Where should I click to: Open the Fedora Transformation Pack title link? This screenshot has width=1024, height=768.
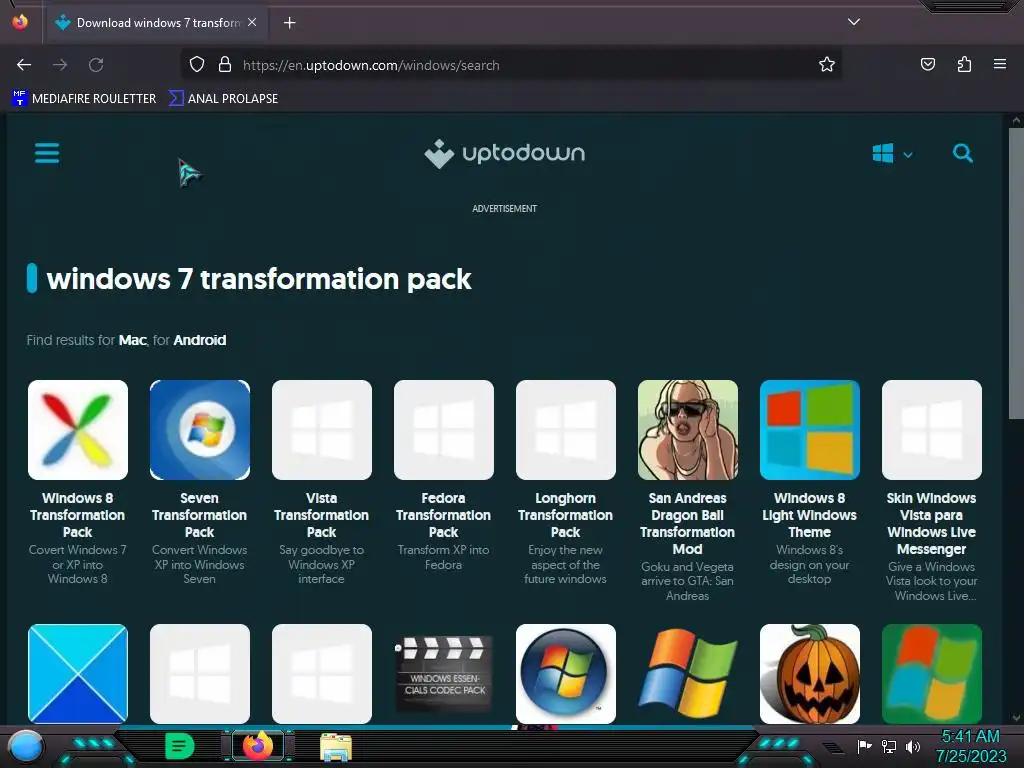tap(444, 515)
